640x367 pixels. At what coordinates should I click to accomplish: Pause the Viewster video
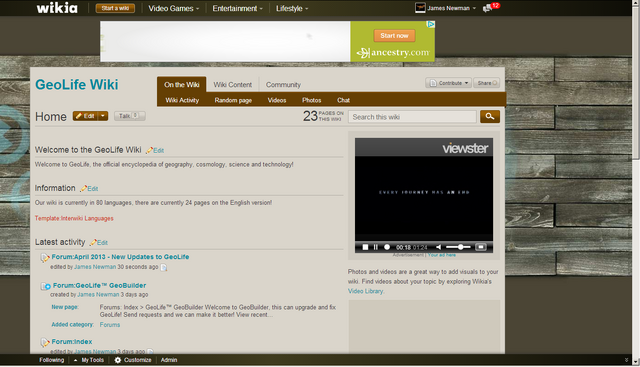376,247
